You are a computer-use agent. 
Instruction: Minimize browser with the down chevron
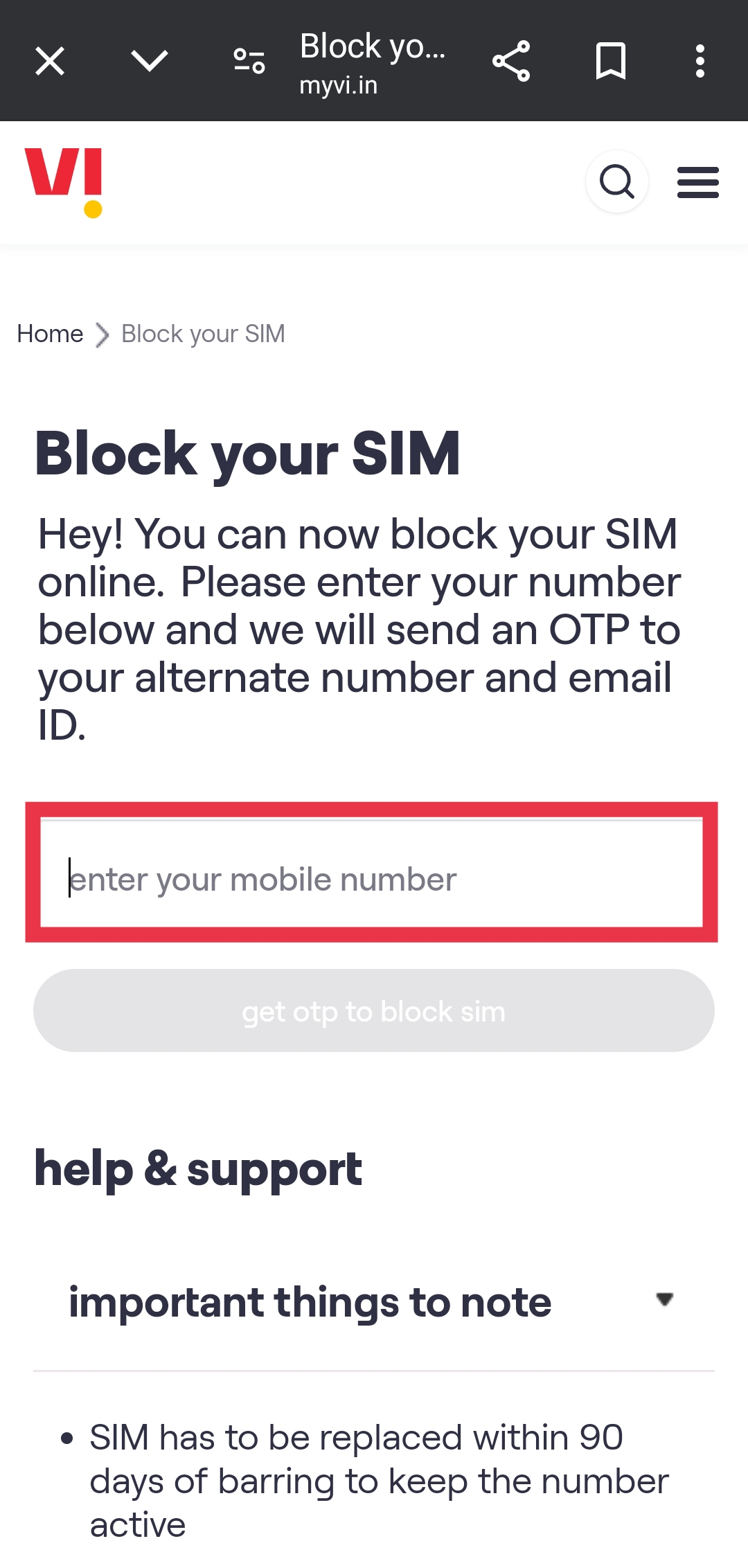click(x=150, y=61)
